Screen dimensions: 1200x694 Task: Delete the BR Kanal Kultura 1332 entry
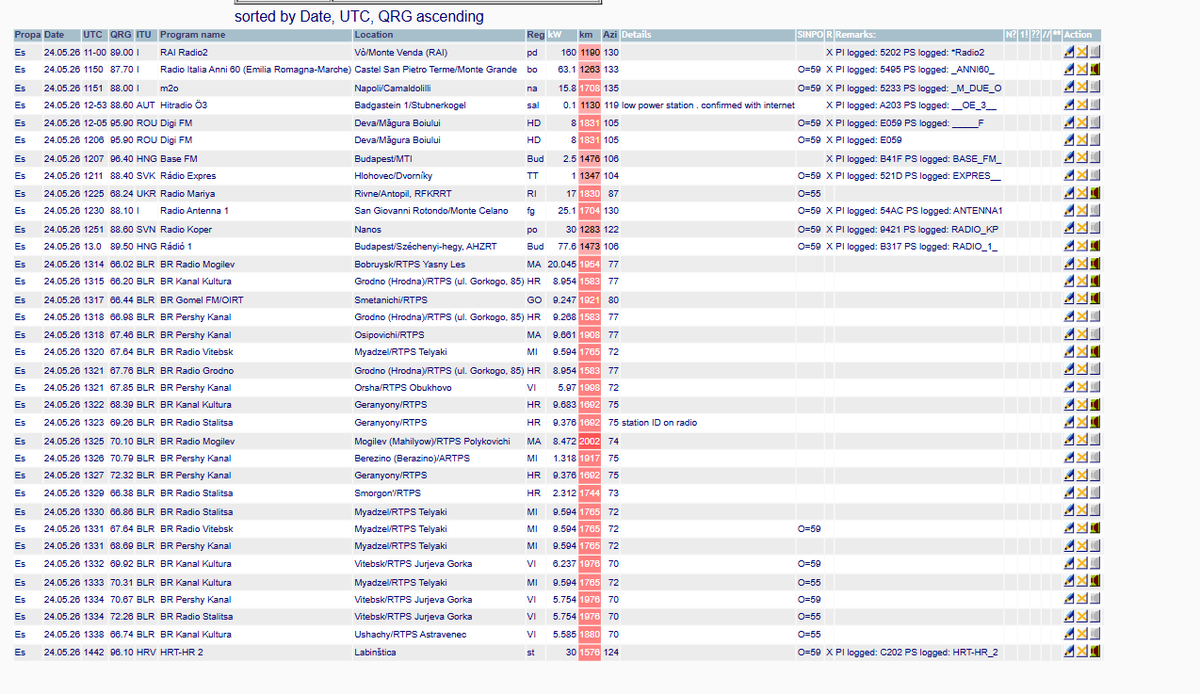pos(1082,564)
